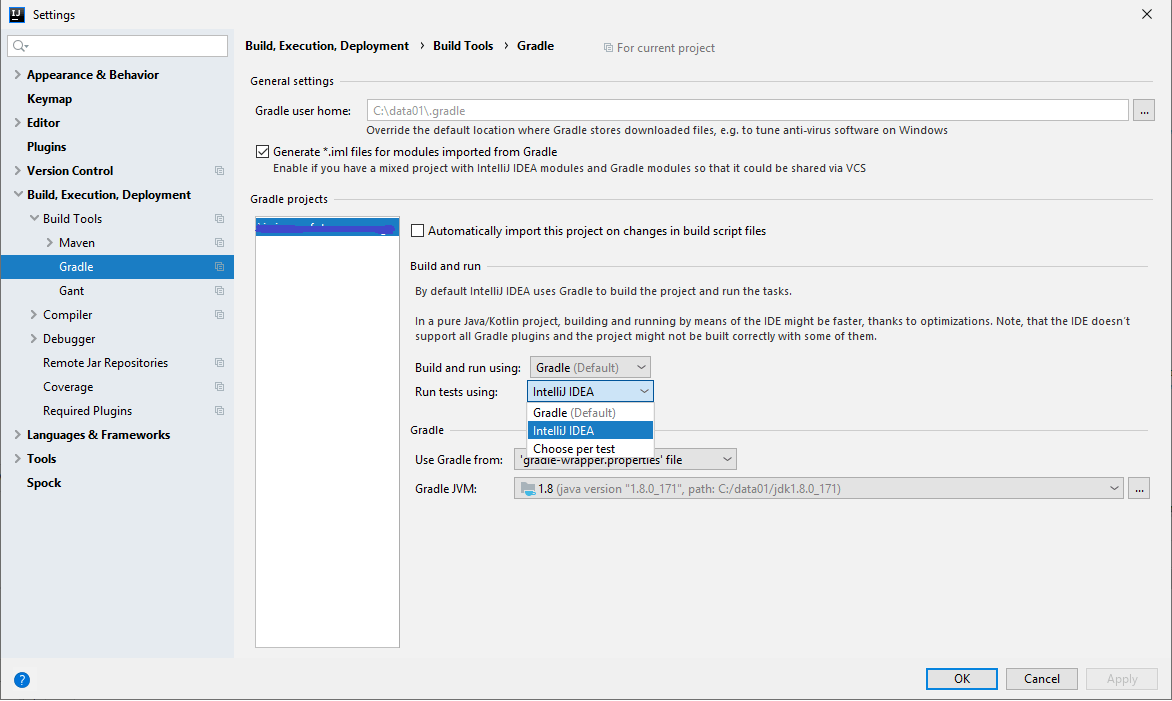Open Keymap settings
Screen dimensions: 1172x701
pyautogui.click(x=49, y=99)
